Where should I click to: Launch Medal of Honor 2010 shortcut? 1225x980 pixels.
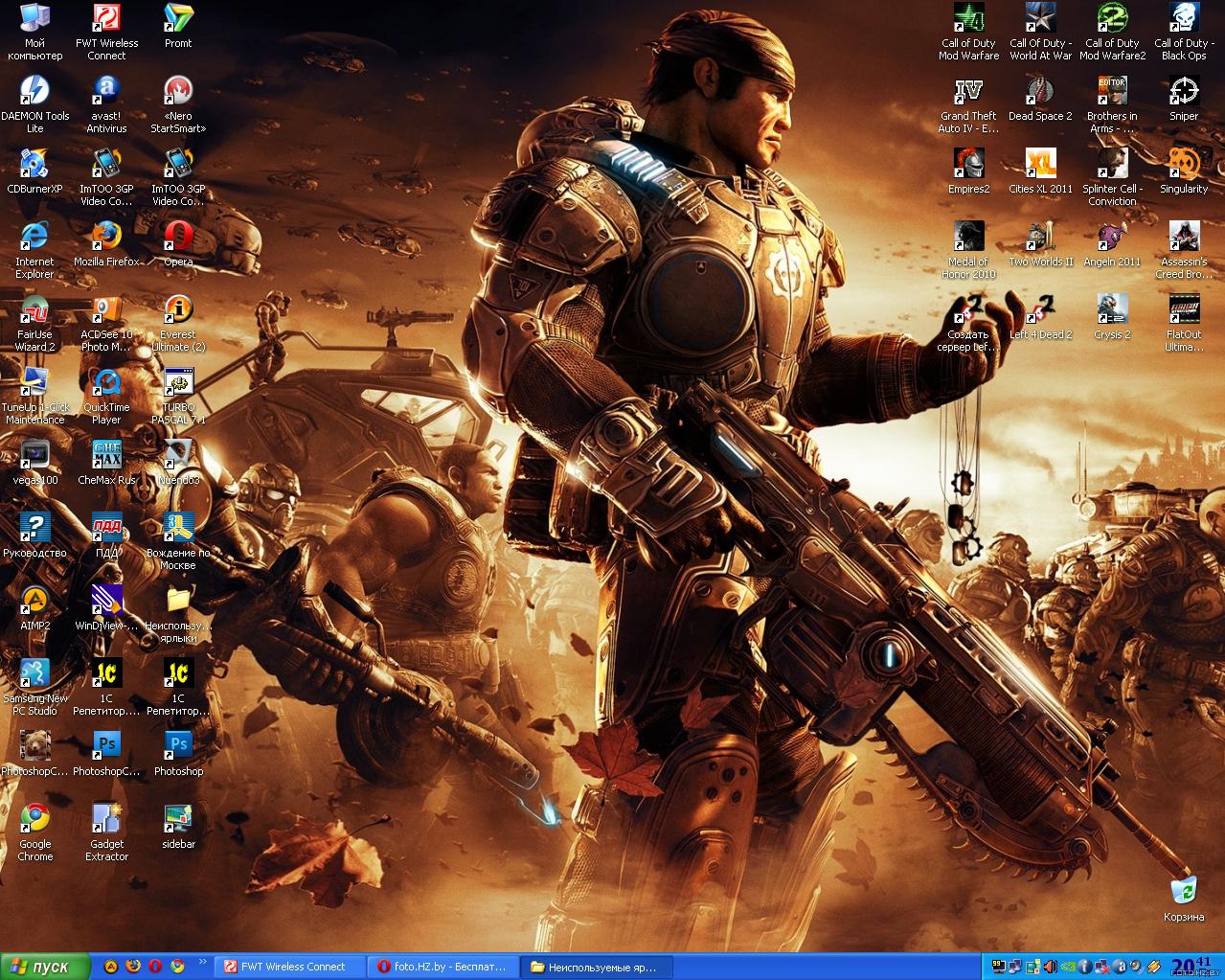pos(968,249)
